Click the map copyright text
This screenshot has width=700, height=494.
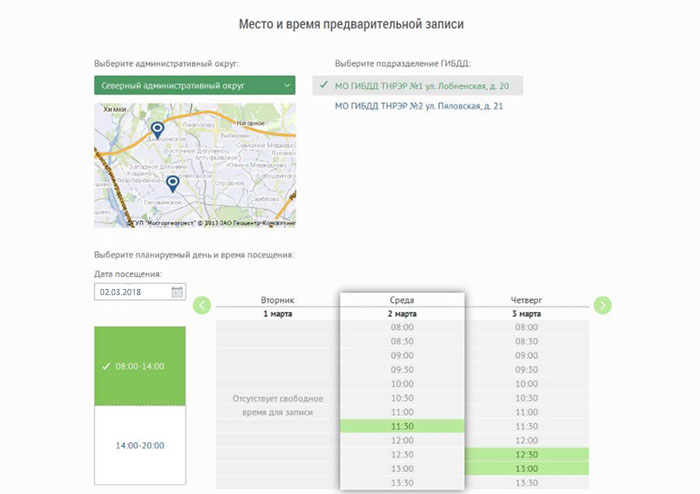212,223
